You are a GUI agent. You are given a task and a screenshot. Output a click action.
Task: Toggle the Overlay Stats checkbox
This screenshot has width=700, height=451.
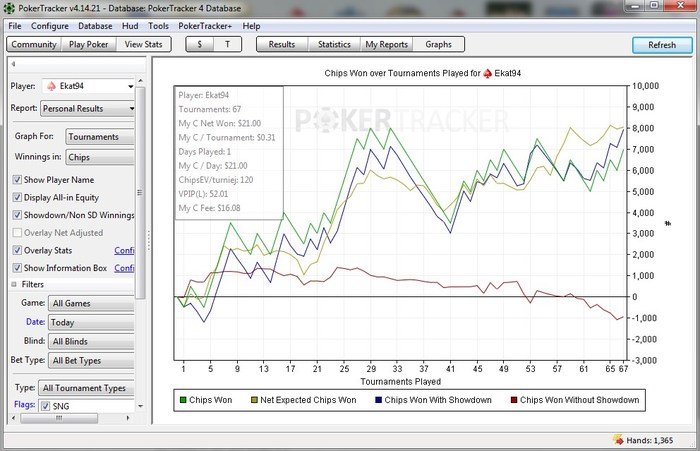coord(17,250)
